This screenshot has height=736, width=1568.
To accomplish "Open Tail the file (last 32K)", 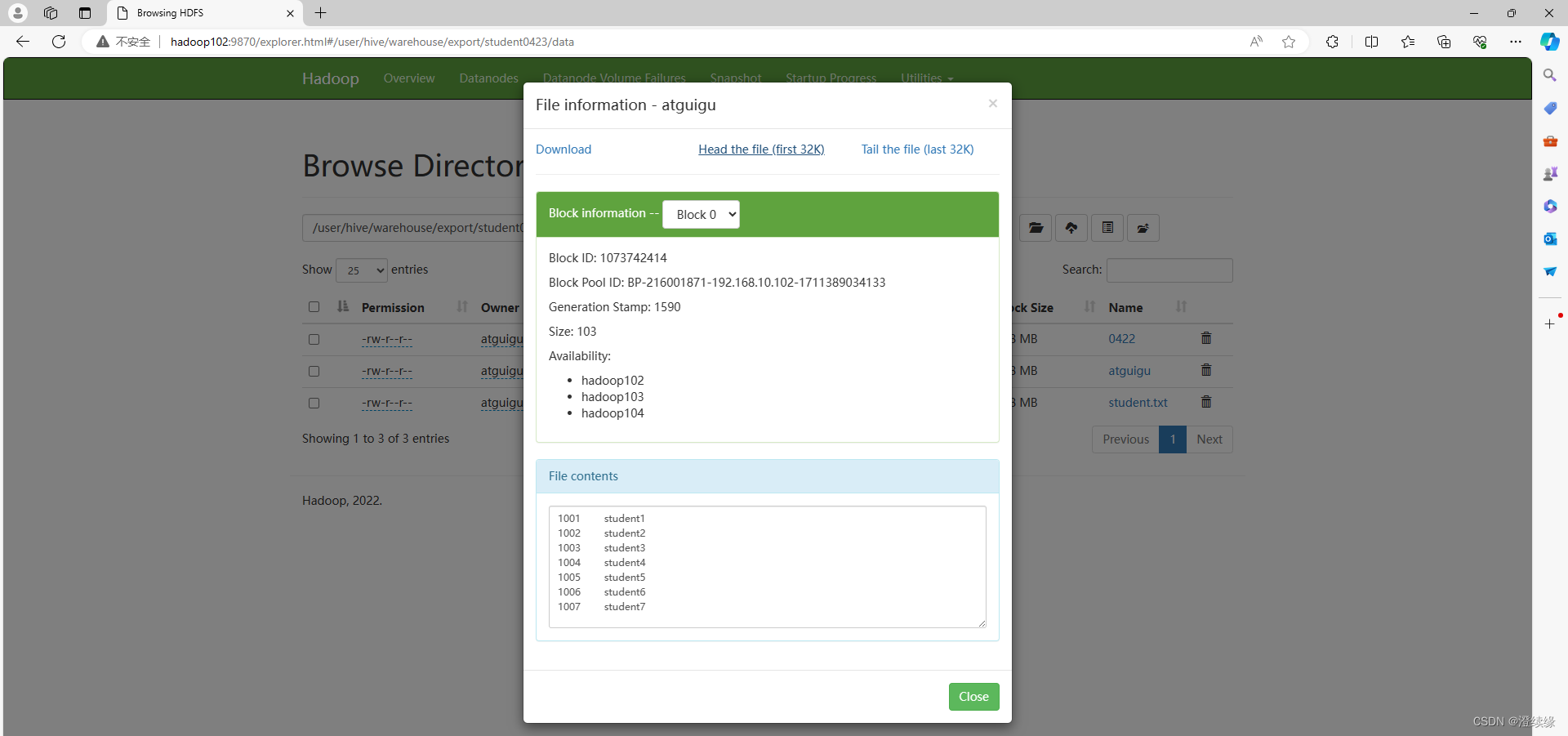I will [917, 149].
